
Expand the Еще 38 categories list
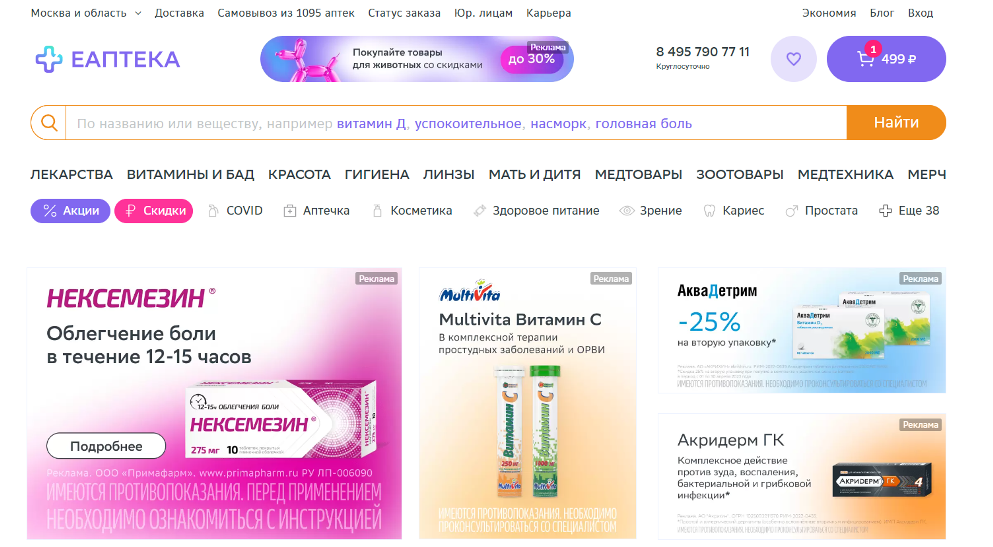click(909, 211)
